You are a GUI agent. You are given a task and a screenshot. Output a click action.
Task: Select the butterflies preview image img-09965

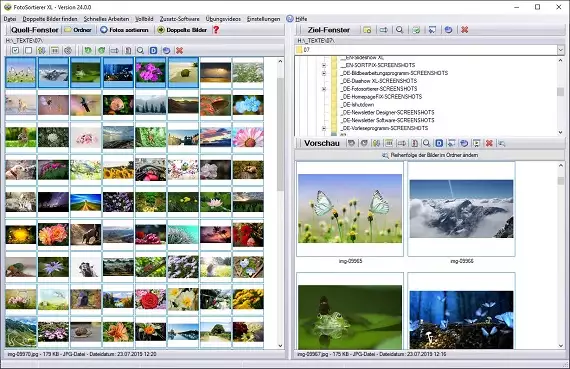tap(350, 209)
